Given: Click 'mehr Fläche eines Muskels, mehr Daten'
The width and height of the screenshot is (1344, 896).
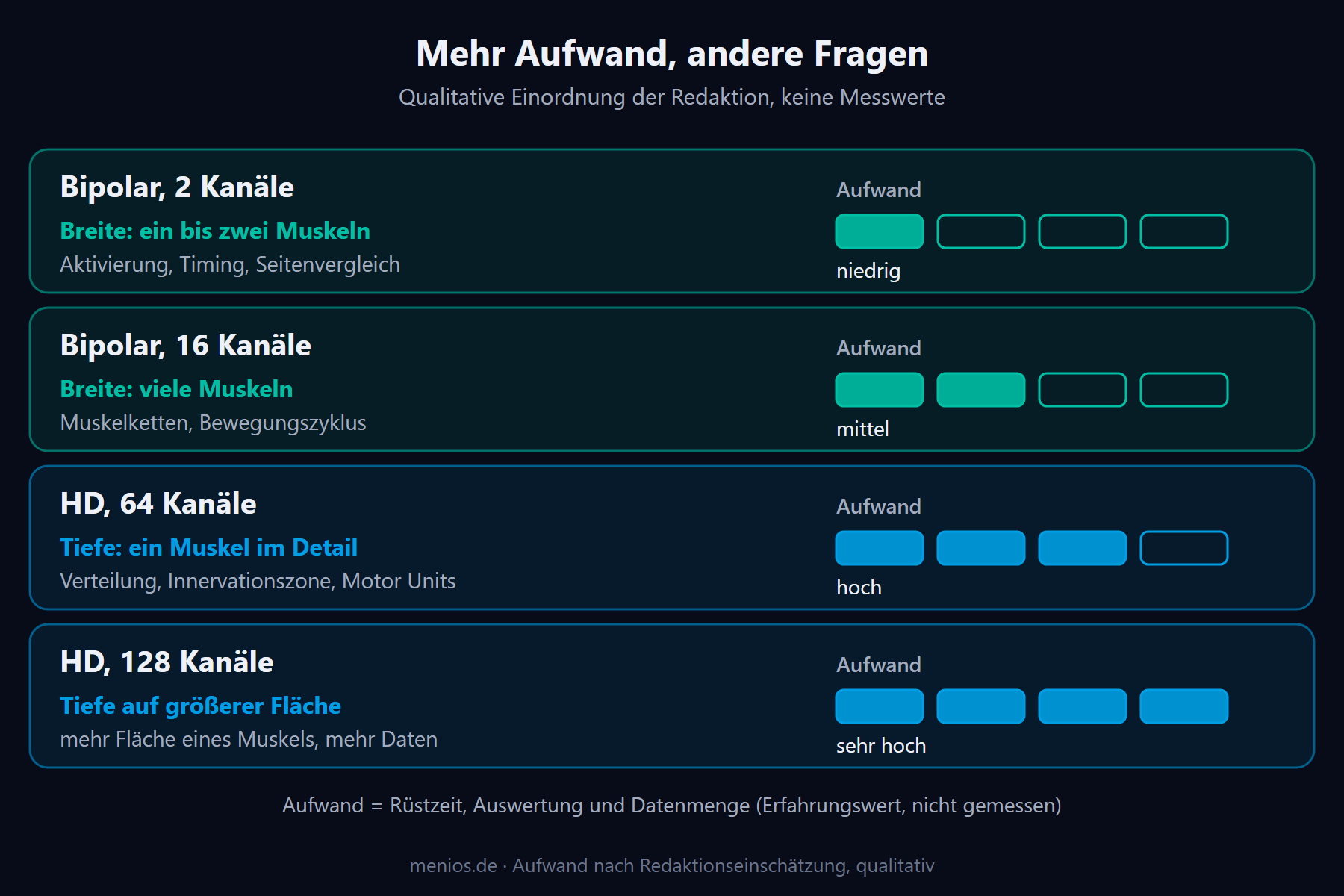Looking at the screenshot, I should [249, 739].
